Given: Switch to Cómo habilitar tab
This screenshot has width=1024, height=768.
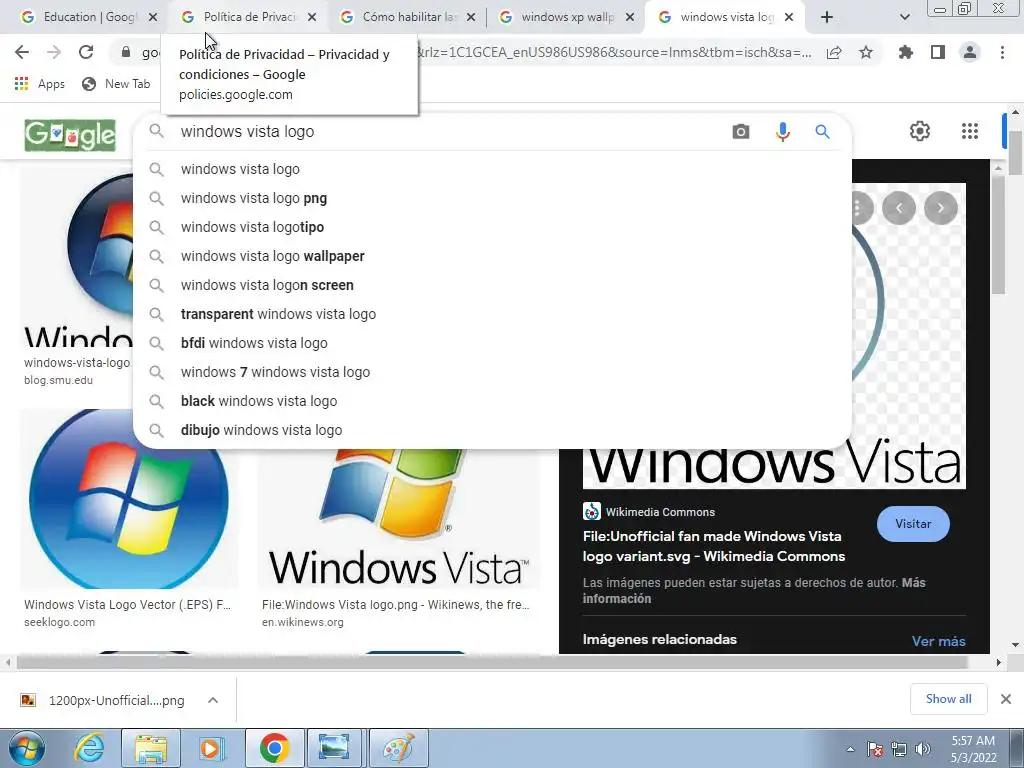Looking at the screenshot, I should [x=409, y=18].
